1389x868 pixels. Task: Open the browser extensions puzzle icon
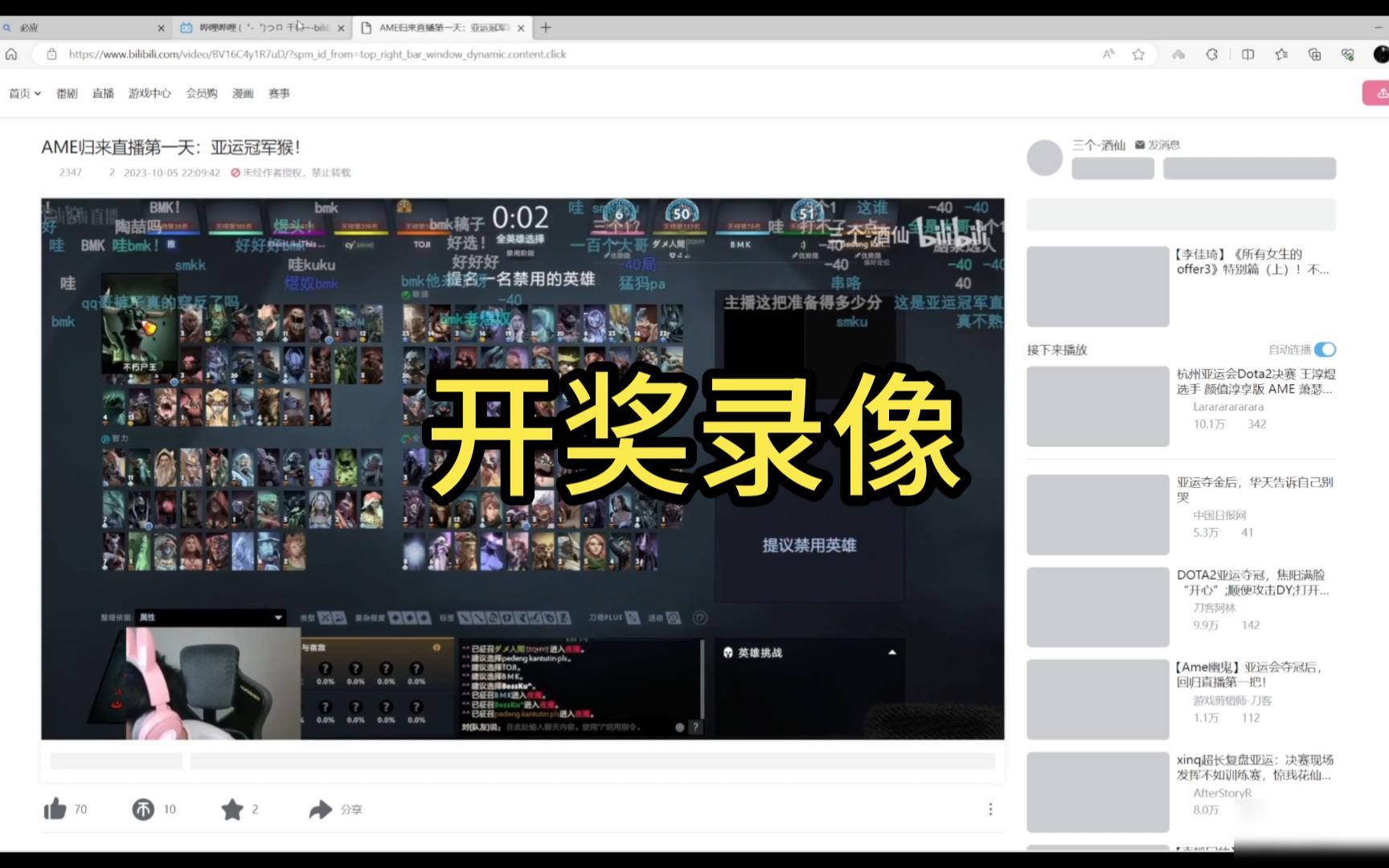[1212, 54]
